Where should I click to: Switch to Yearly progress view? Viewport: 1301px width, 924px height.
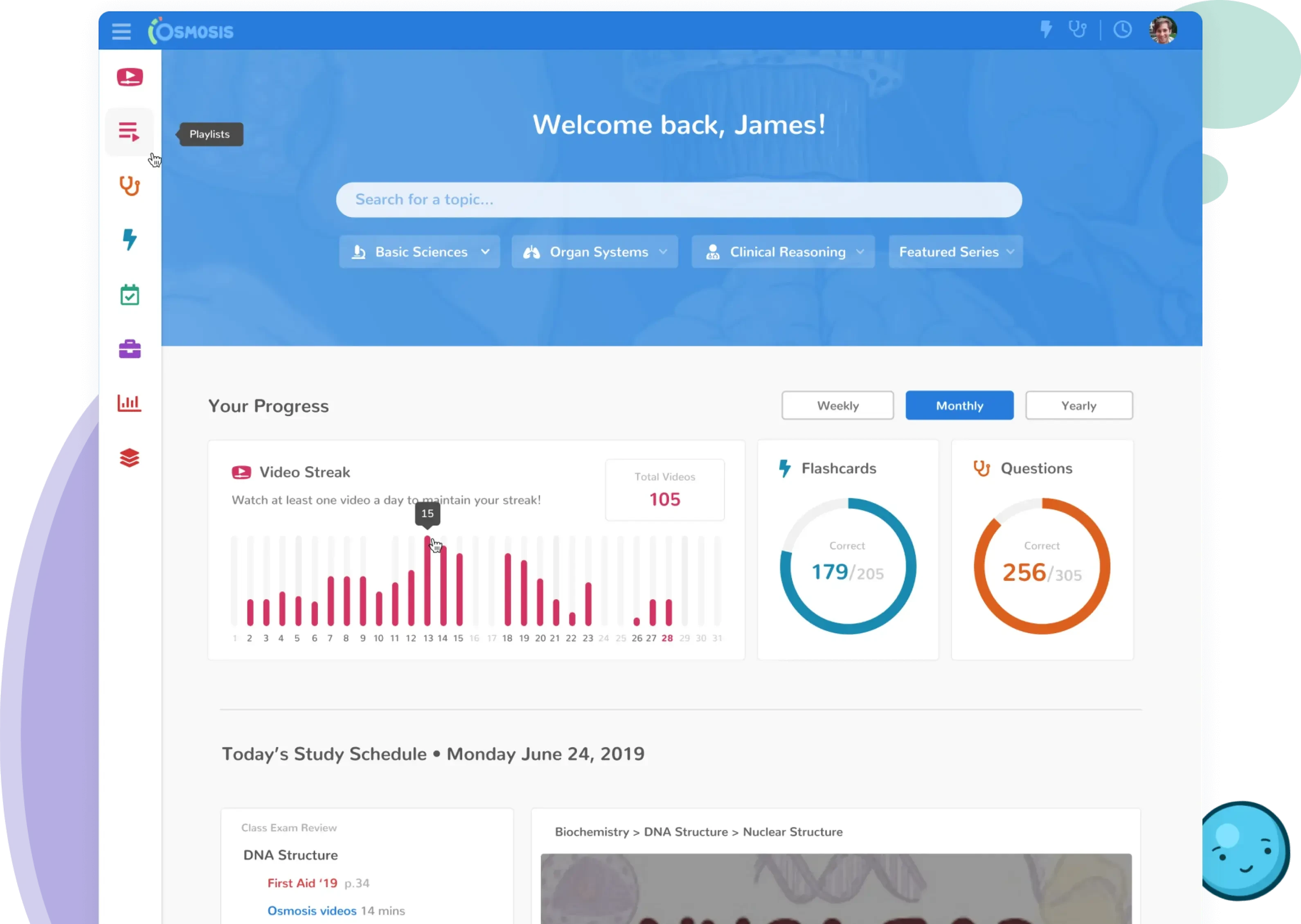coord(1079,405)
